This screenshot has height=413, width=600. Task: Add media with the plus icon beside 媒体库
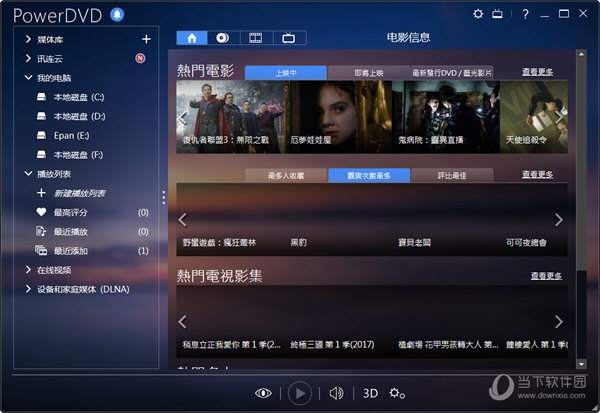point(146,39)
